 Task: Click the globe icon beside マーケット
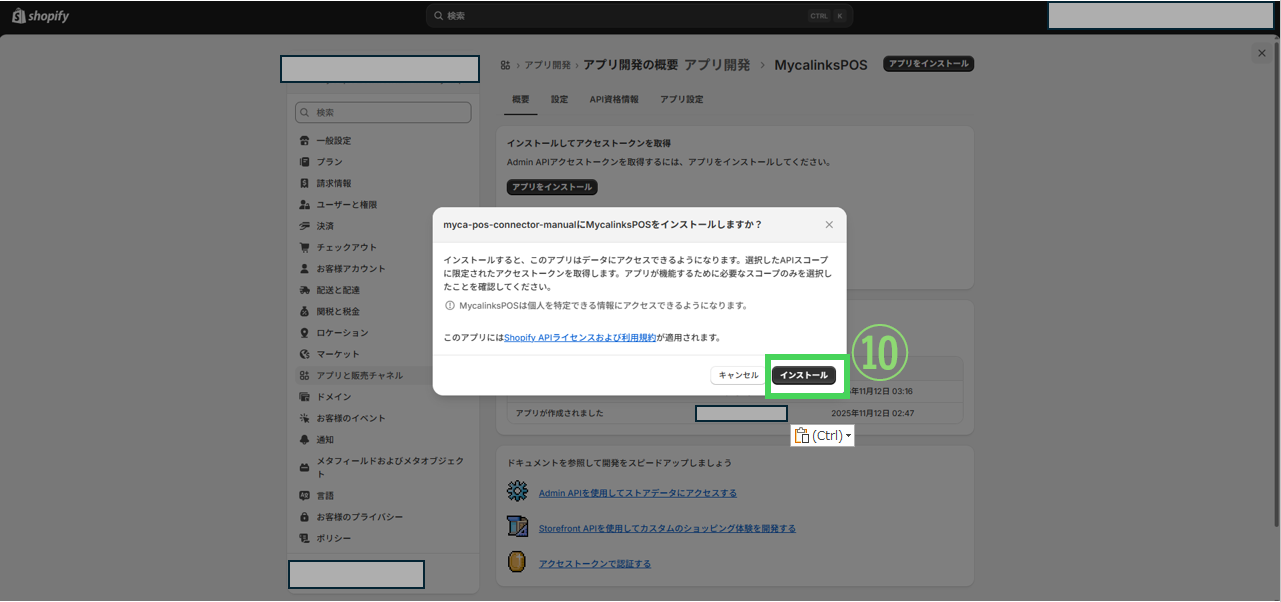point(305,355)
